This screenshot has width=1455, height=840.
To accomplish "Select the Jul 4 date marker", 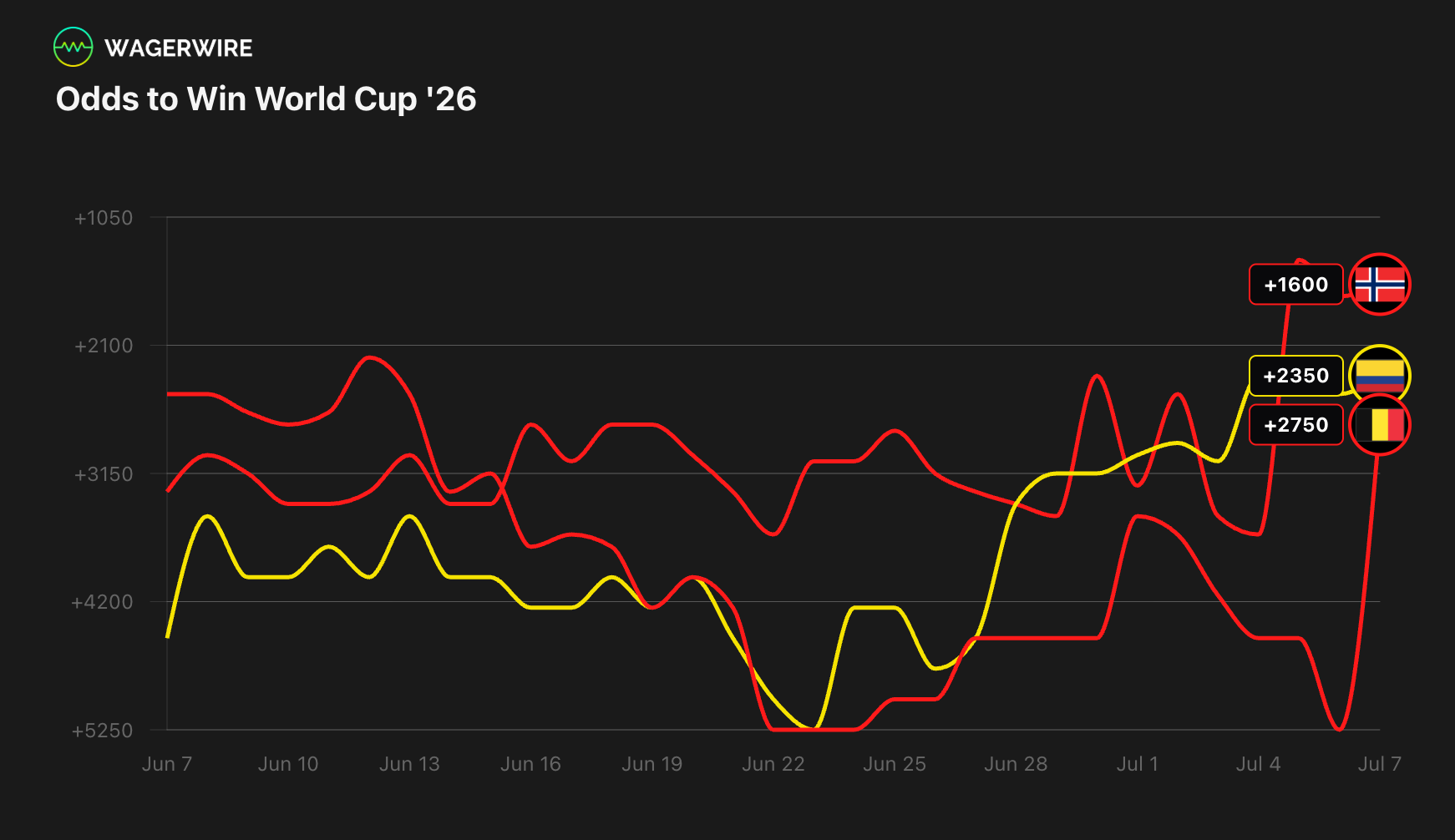I will (1258, 764).
